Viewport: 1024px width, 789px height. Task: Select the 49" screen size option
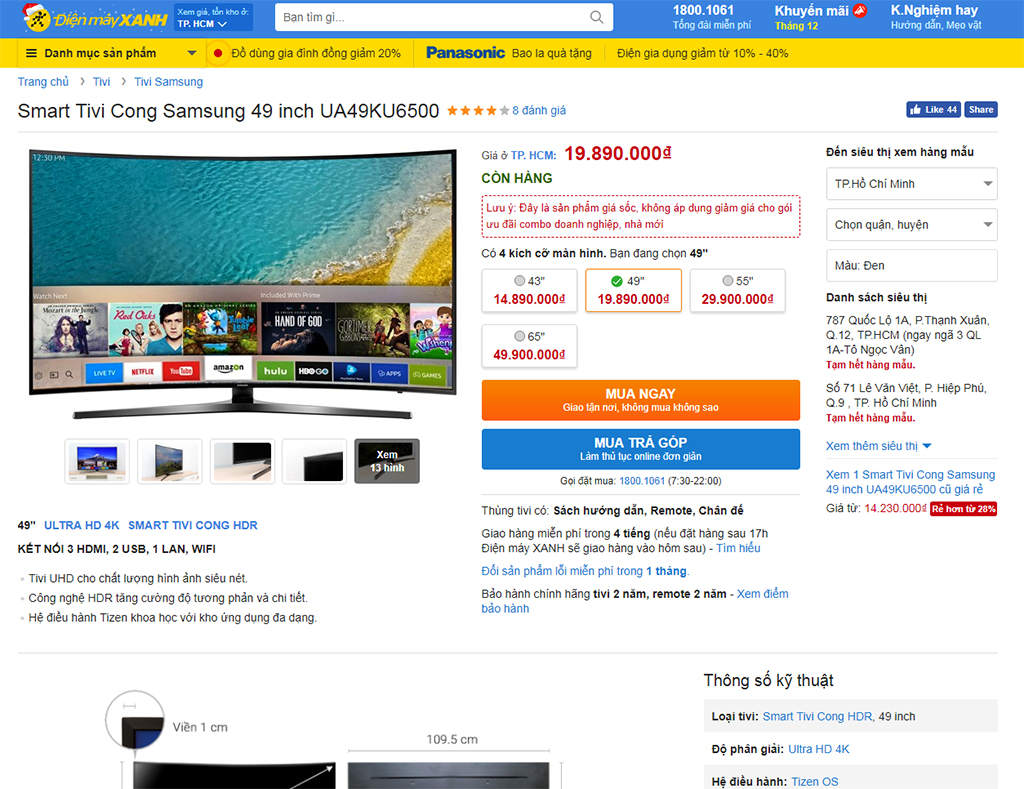(633, 291)
